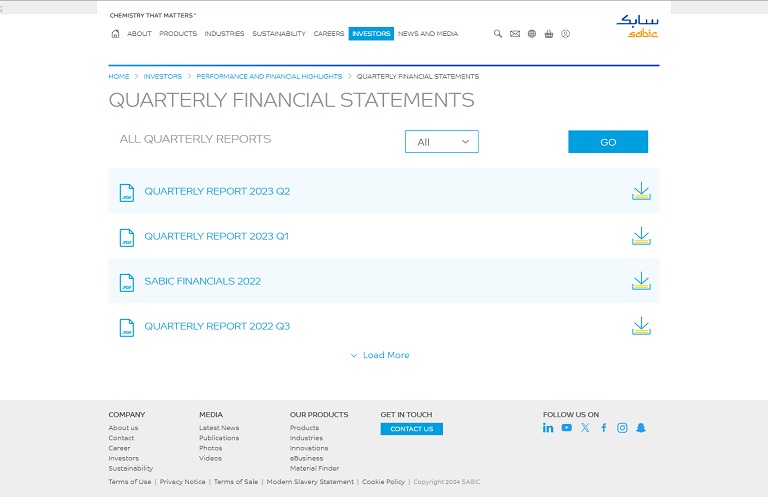The image size is (768, 497).
Task: Expand the list with Load More
Action: pos(380,355)
